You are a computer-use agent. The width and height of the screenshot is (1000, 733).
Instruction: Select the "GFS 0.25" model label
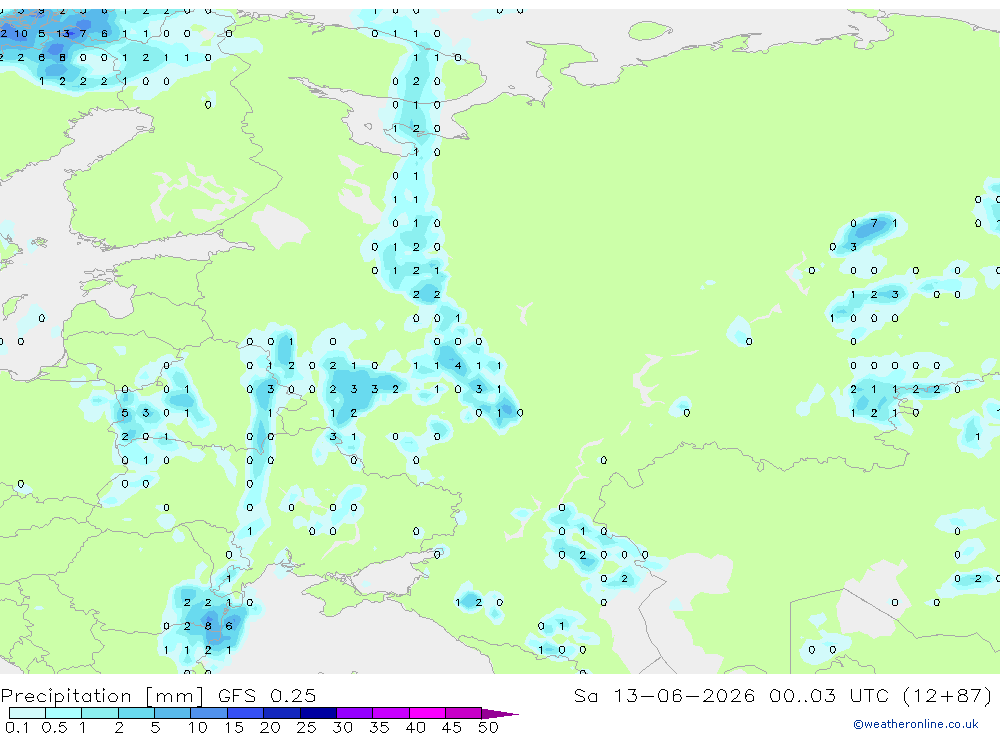click(x=267, y=696)
